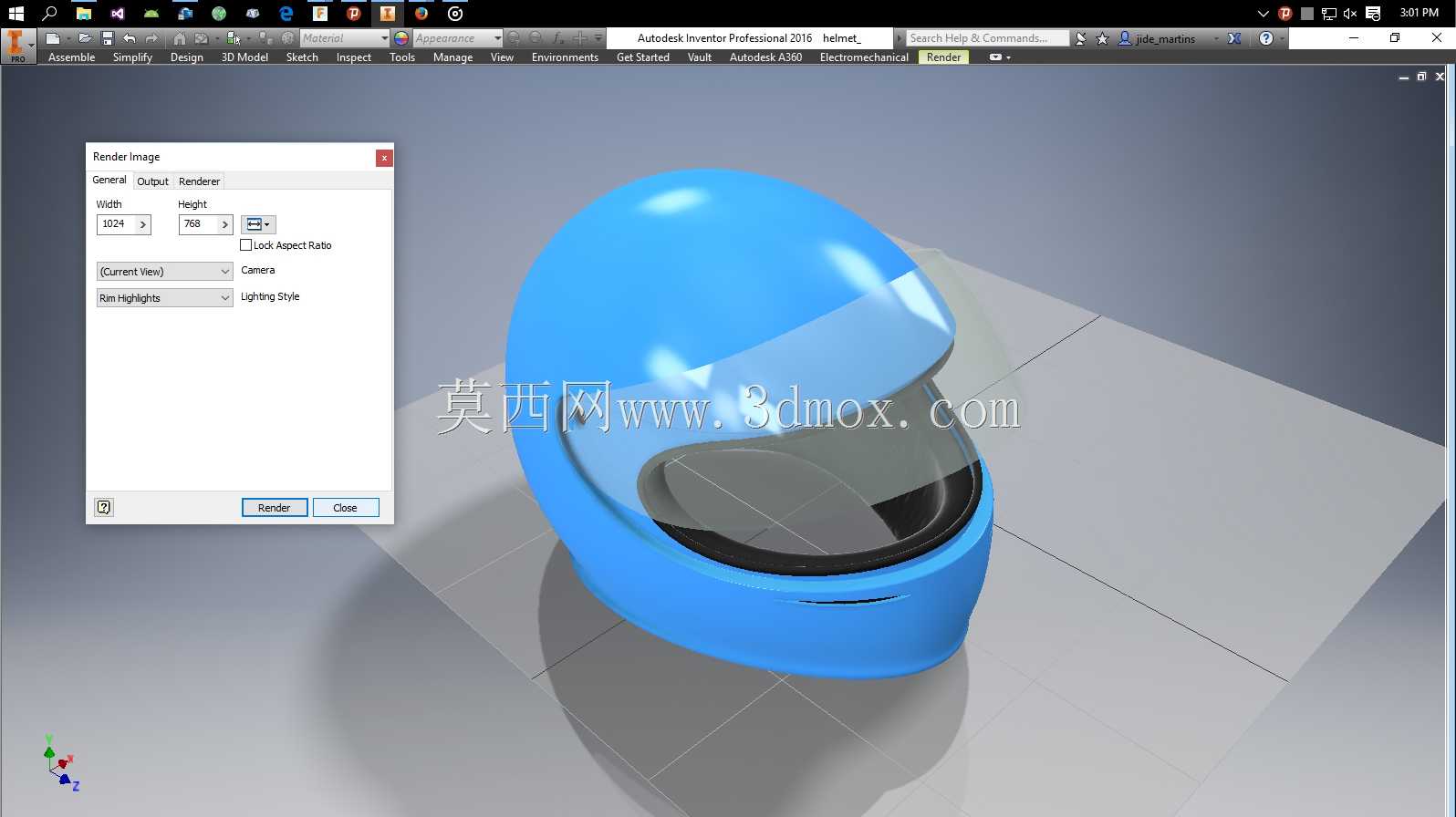Go to Home view icon

tap(179, 38)
